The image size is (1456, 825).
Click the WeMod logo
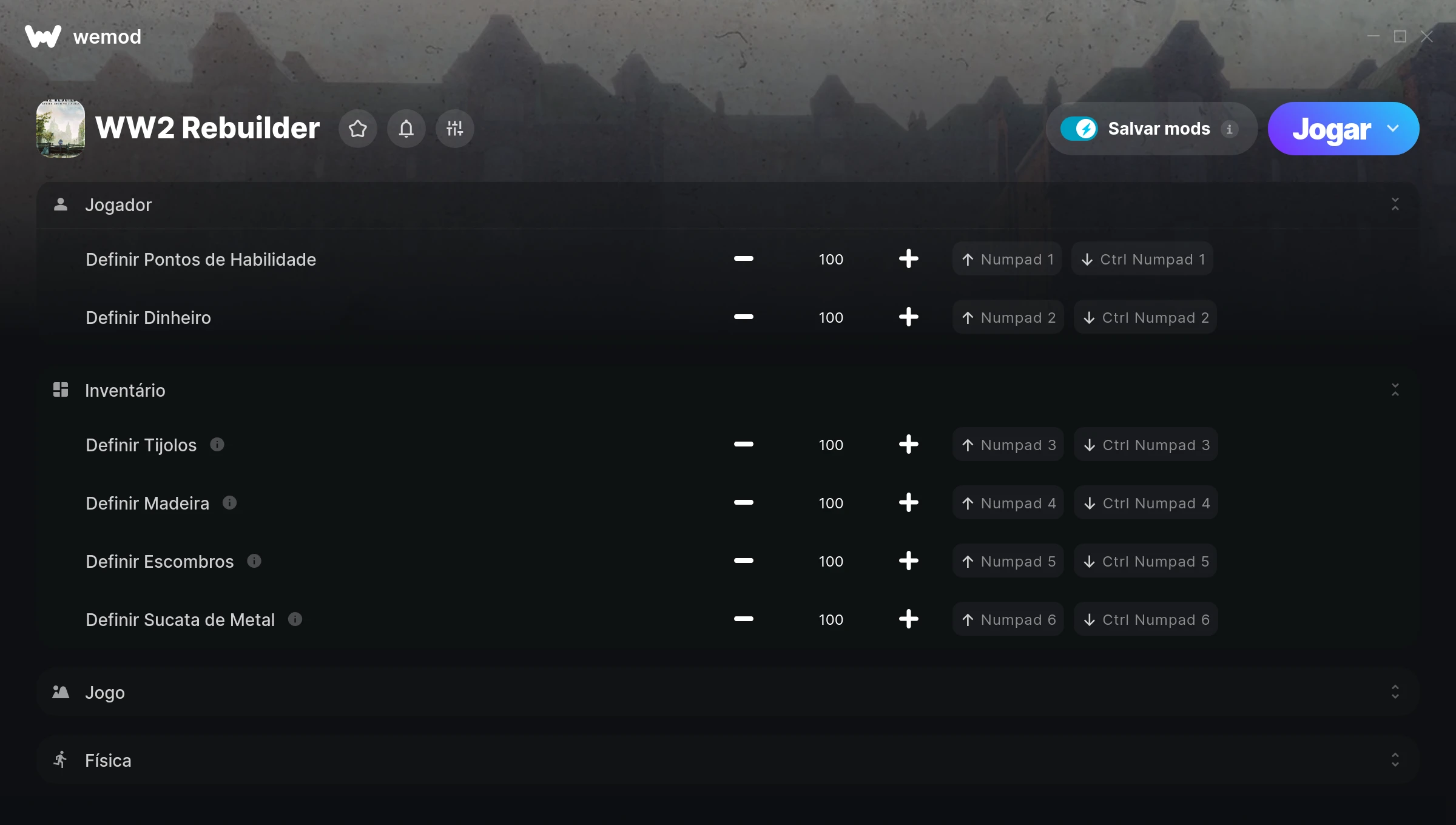43,36
